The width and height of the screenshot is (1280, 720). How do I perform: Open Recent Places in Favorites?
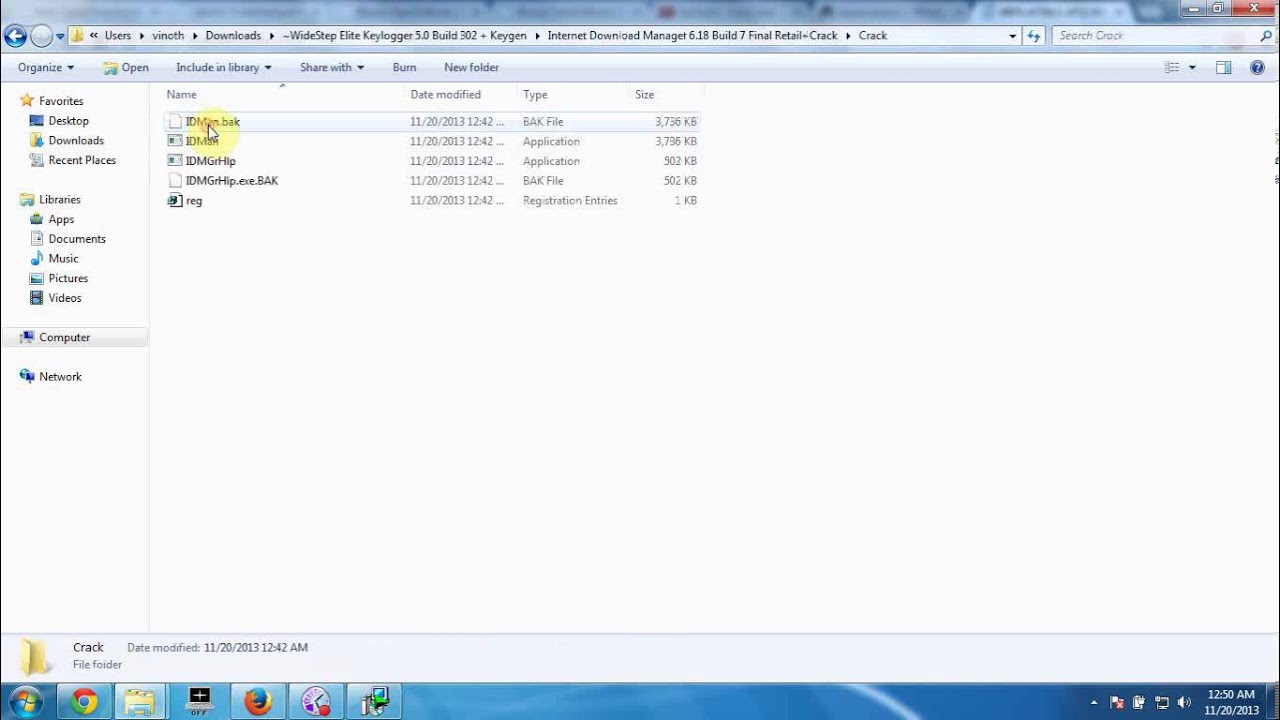(x=82, y=160)
